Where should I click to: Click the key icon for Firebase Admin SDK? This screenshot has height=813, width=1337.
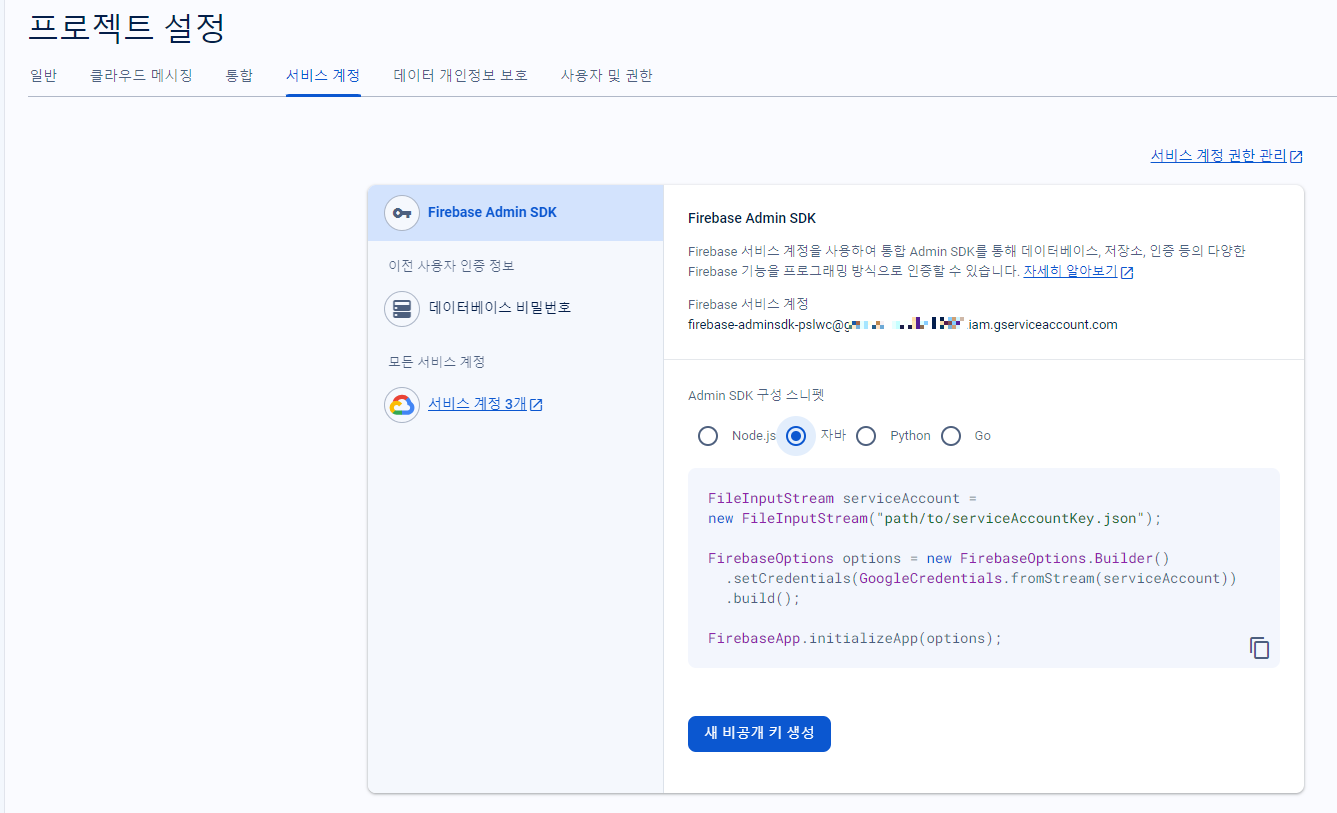[402, 213]
